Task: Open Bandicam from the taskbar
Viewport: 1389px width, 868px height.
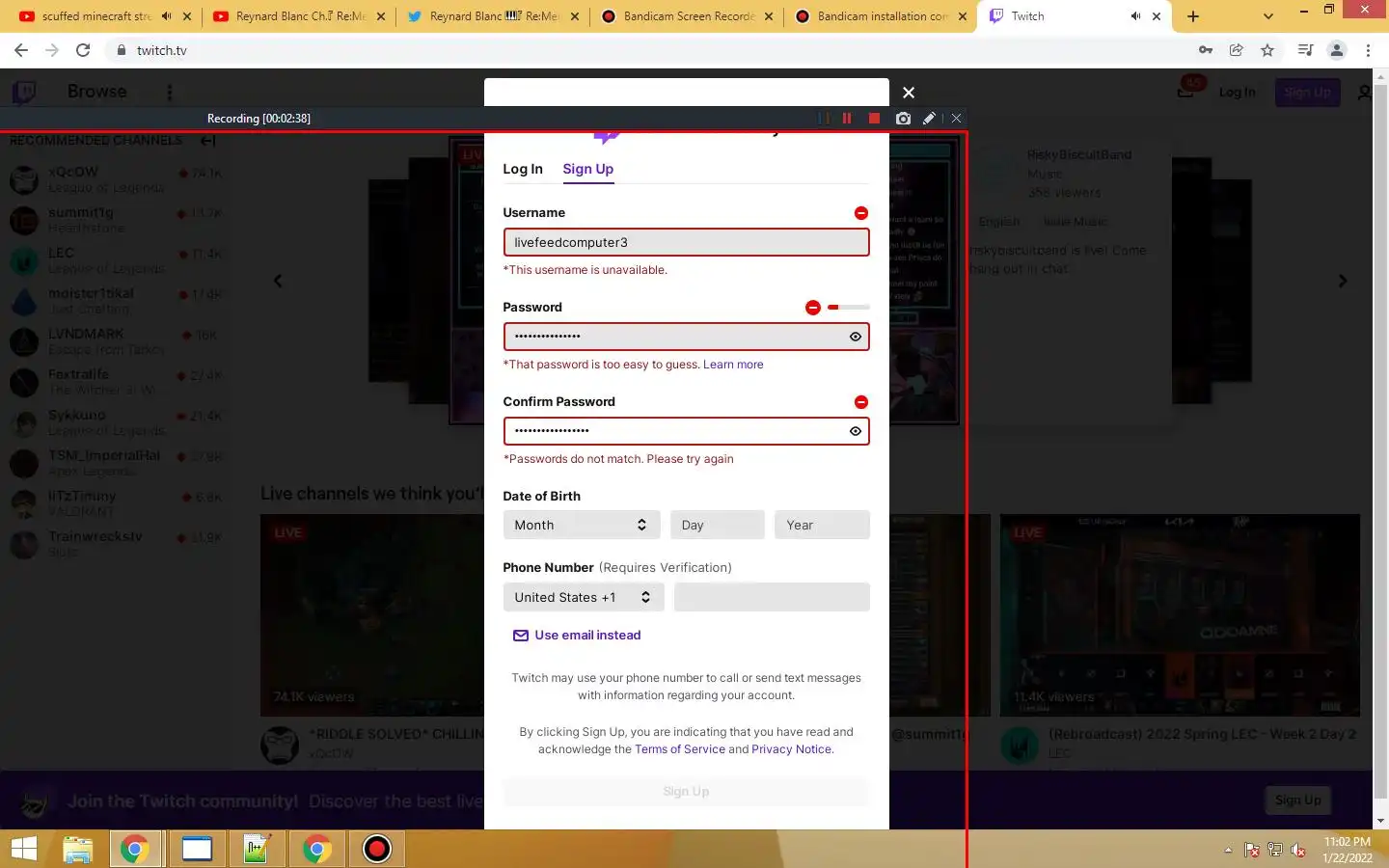Action: [376, 849]
